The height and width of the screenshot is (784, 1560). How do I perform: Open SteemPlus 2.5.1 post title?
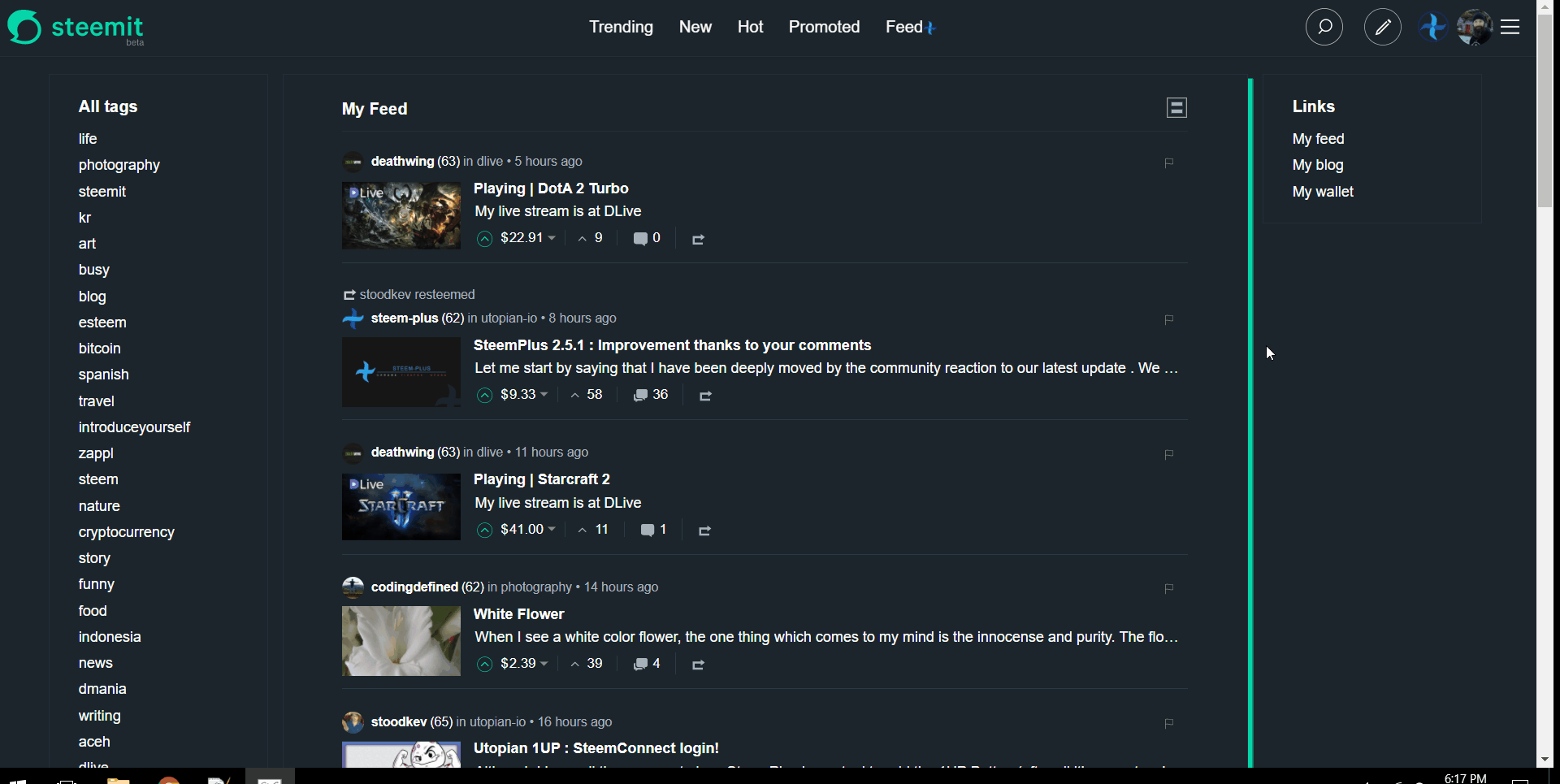672,345
